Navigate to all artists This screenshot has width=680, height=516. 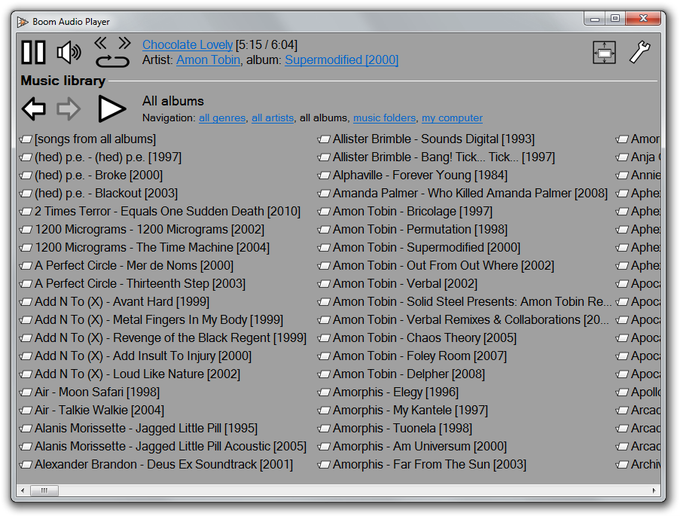click(272, 118)
